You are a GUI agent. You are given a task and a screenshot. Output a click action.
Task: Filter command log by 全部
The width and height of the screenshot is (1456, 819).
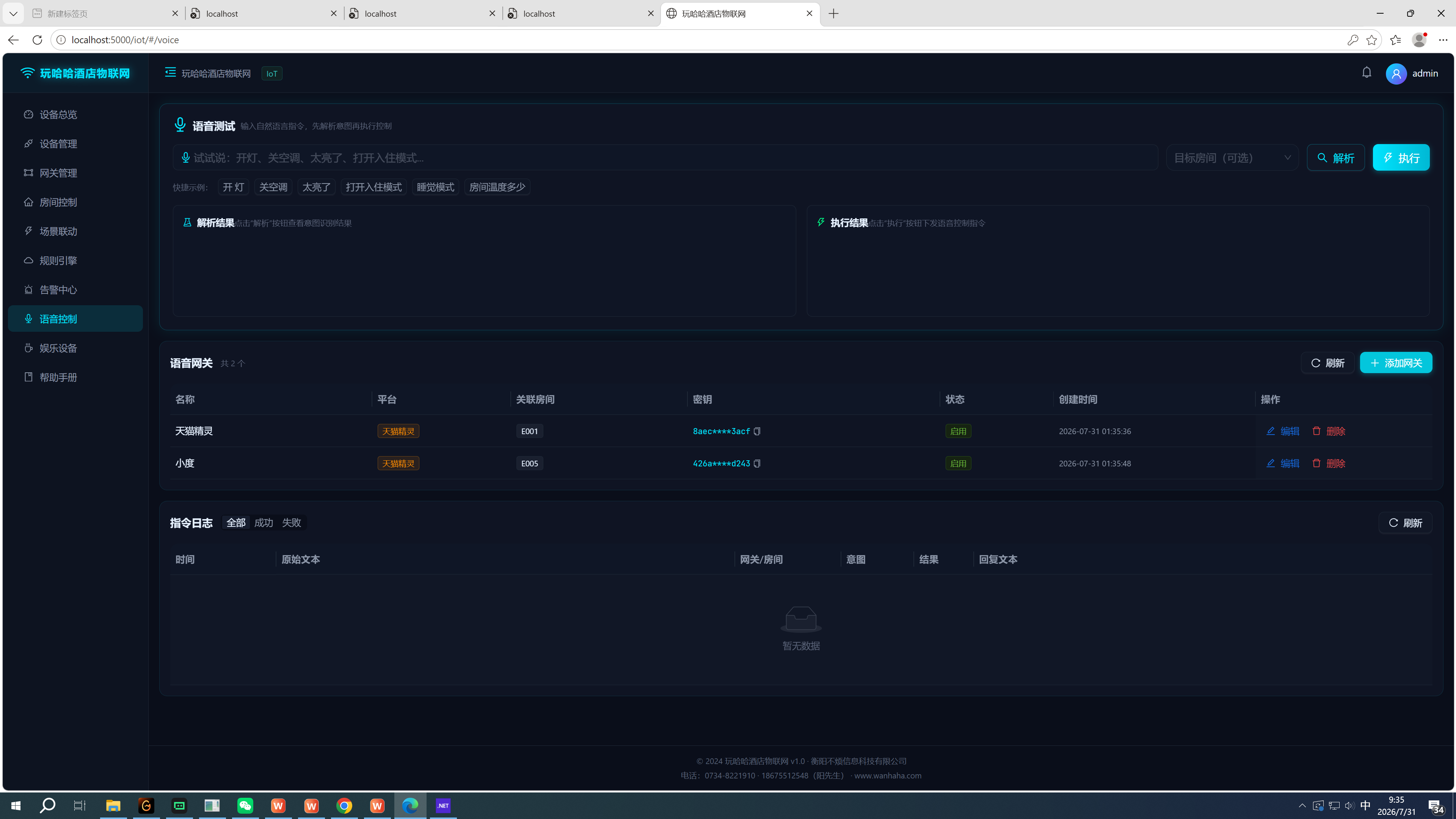[x=236, y=523]
